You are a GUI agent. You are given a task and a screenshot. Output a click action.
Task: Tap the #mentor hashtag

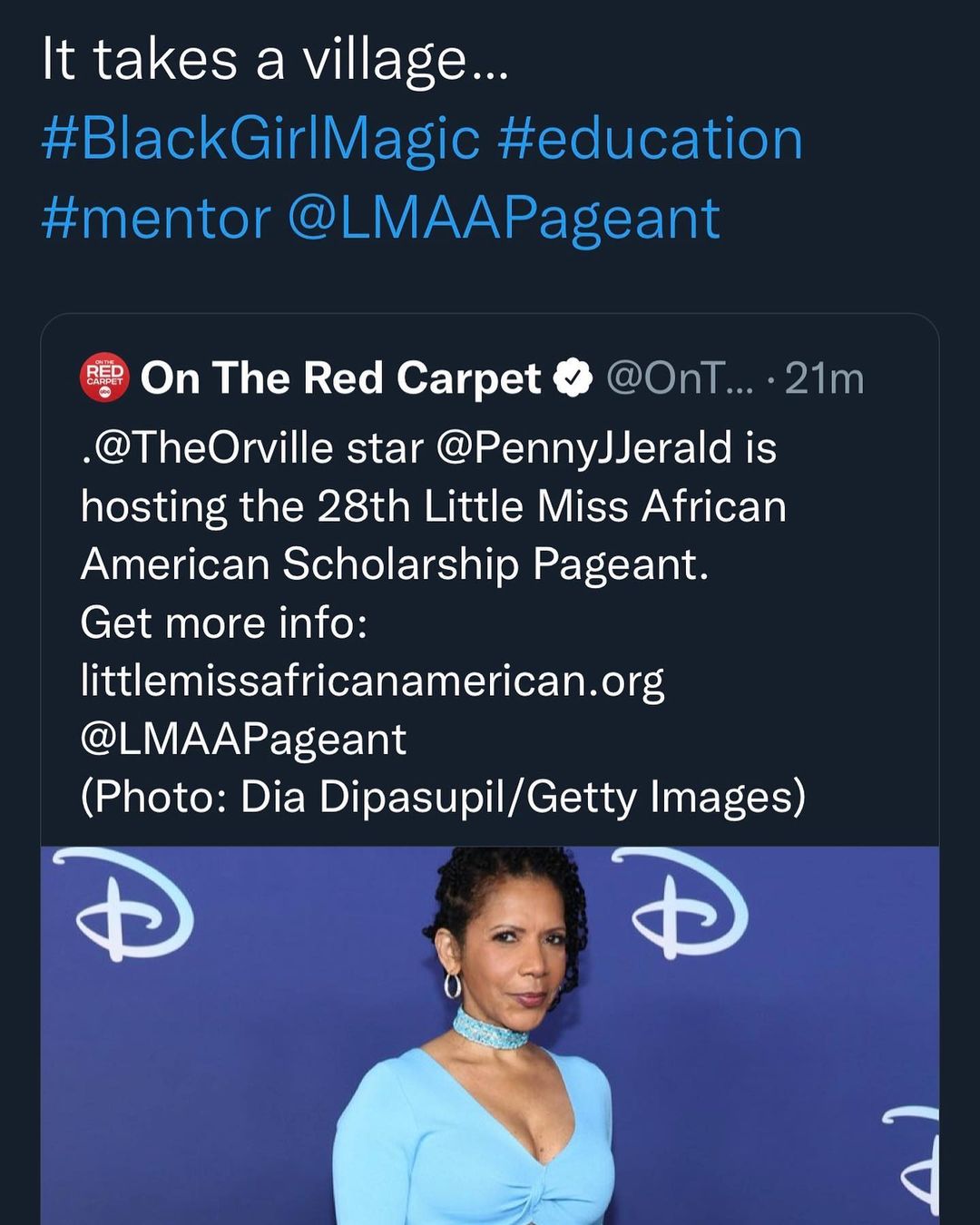click(x=156, y=218)
